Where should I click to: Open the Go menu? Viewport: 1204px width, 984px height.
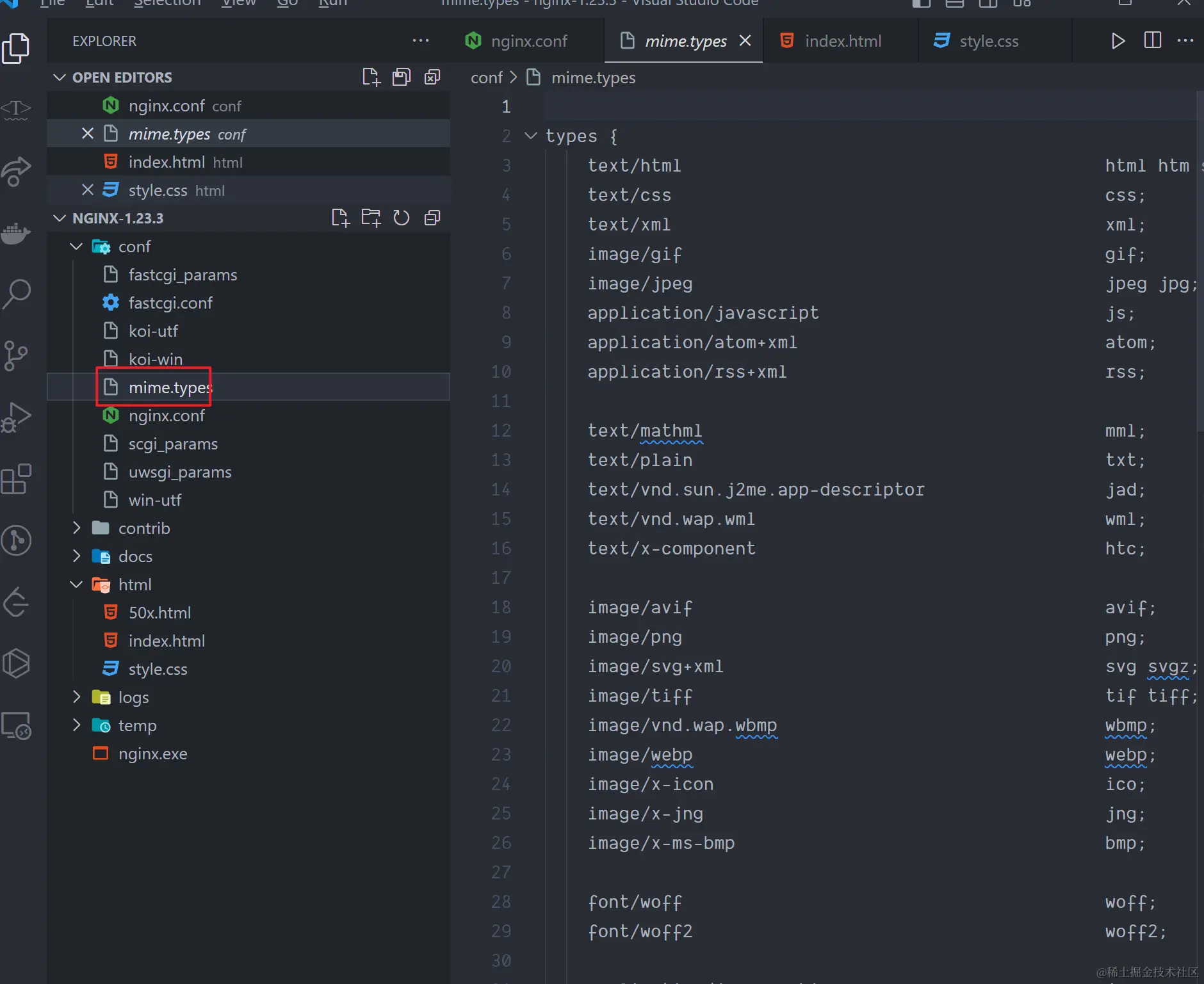tap(288, 3)
